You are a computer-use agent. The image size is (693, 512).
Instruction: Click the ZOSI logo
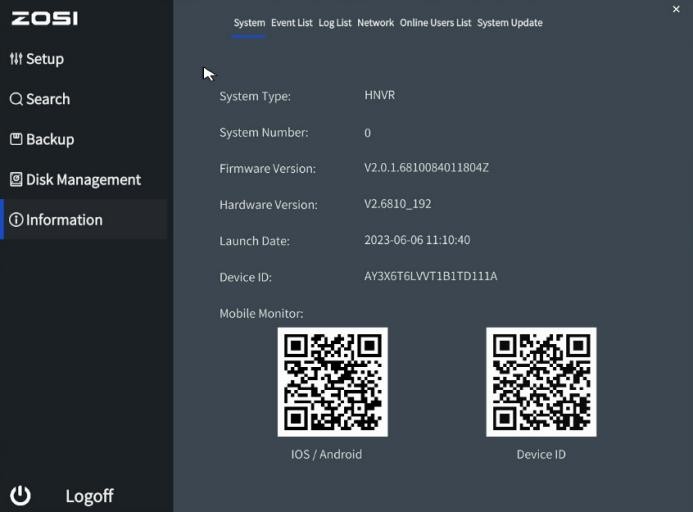[x=44, y=18]
